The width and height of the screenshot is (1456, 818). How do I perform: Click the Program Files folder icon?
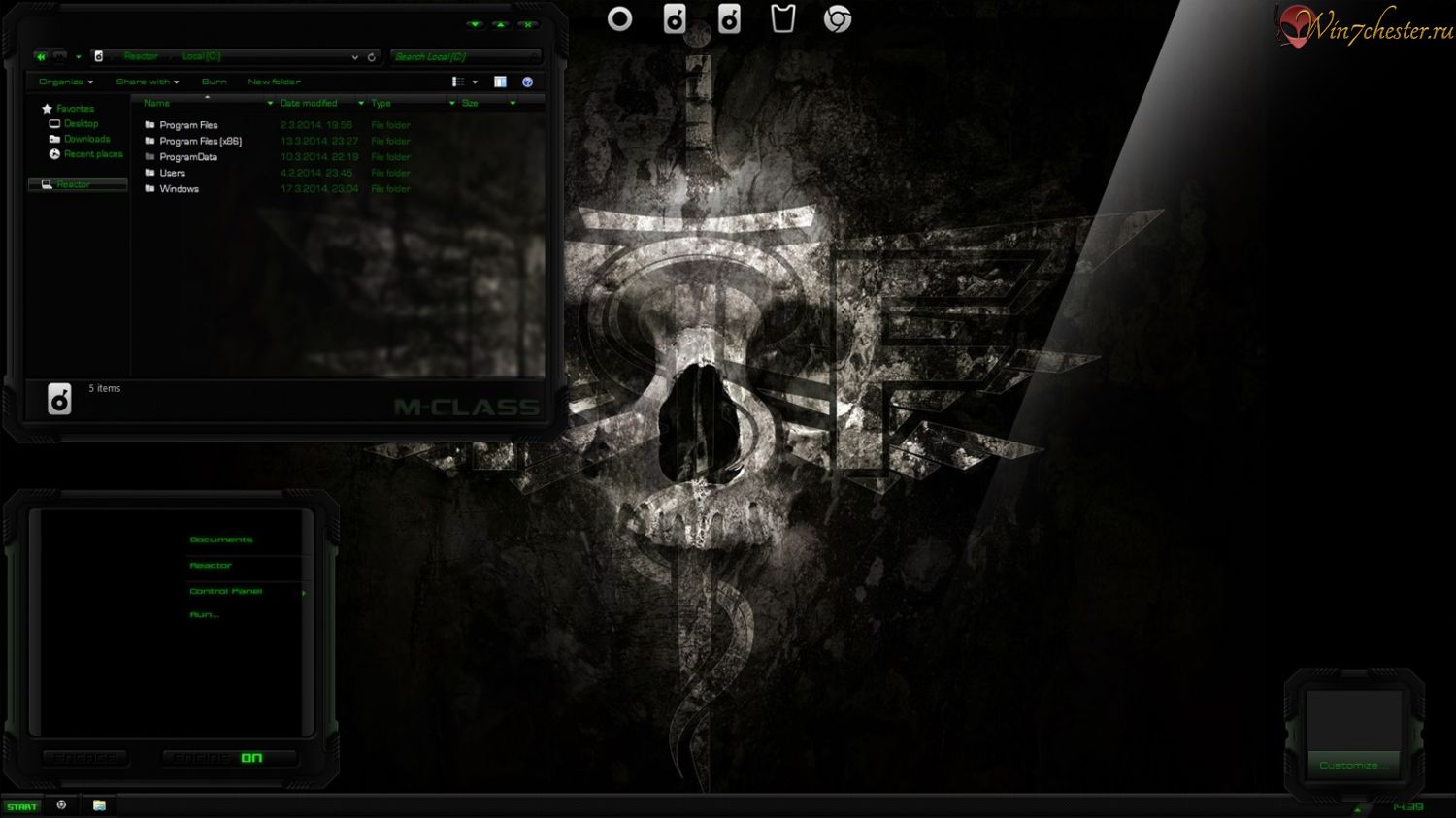click(149, 125)
